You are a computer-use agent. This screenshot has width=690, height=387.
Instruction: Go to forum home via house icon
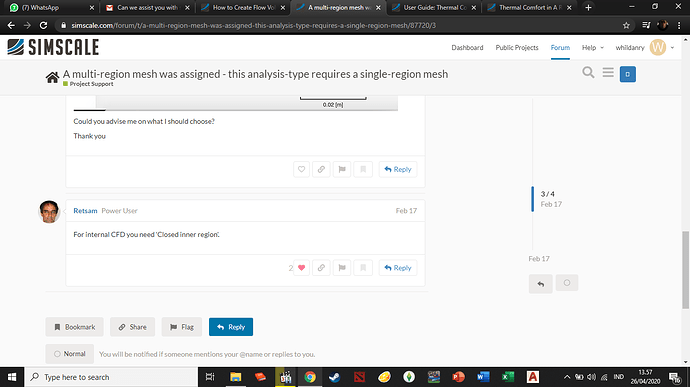coord(52,77)
